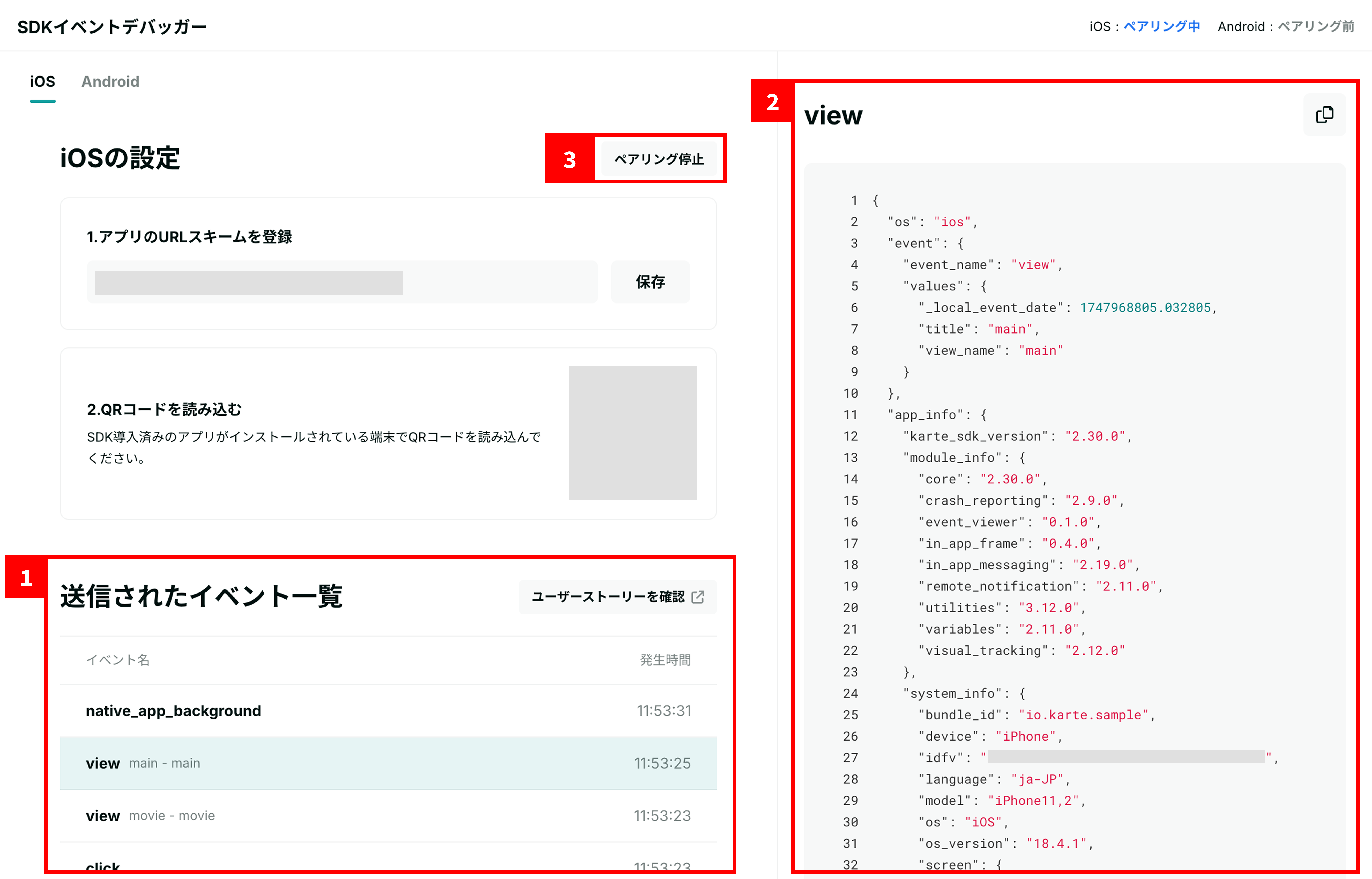Switch to the Android tab

click(x=110, y=82)
